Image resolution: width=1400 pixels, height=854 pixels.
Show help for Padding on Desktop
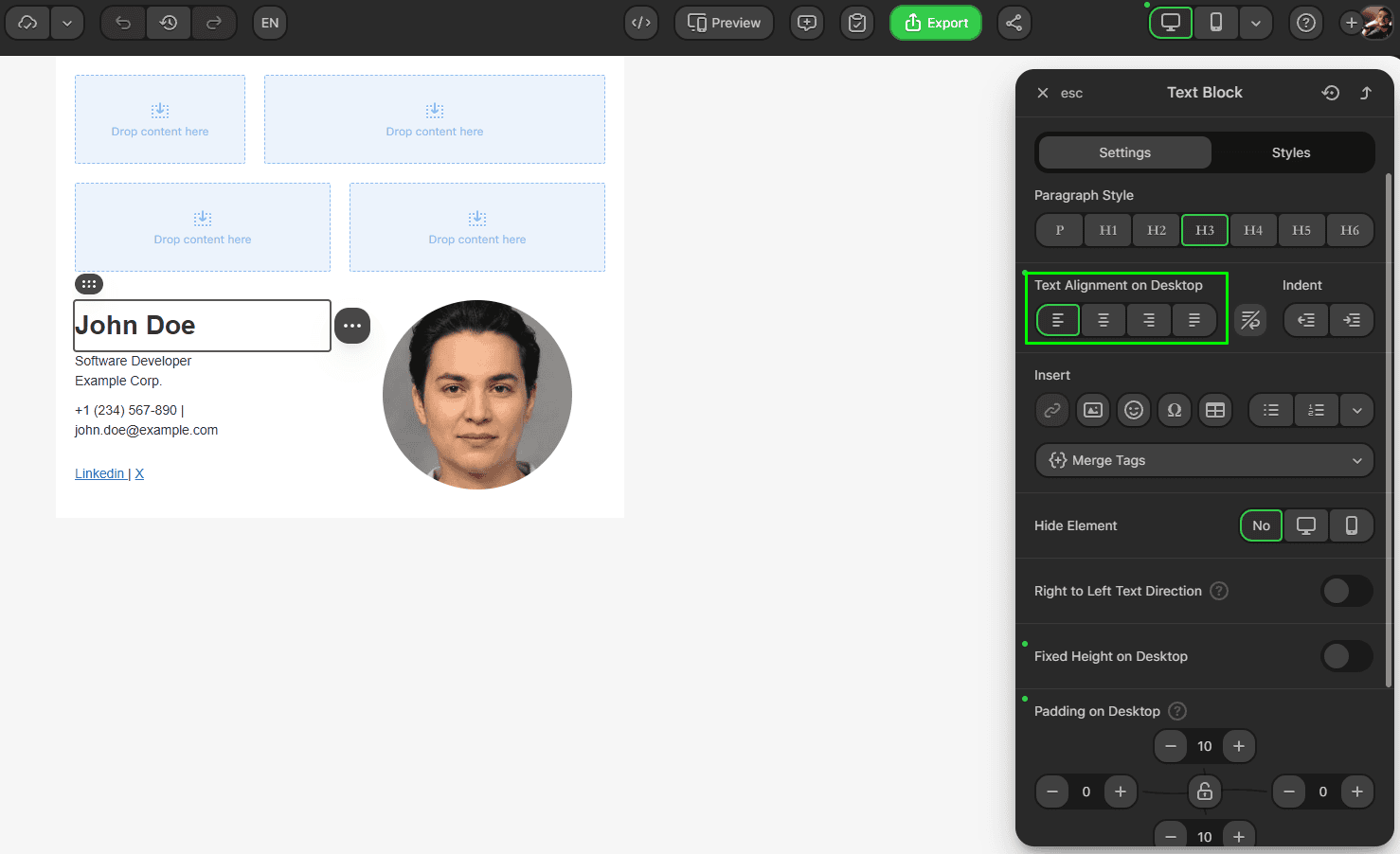1177,711
